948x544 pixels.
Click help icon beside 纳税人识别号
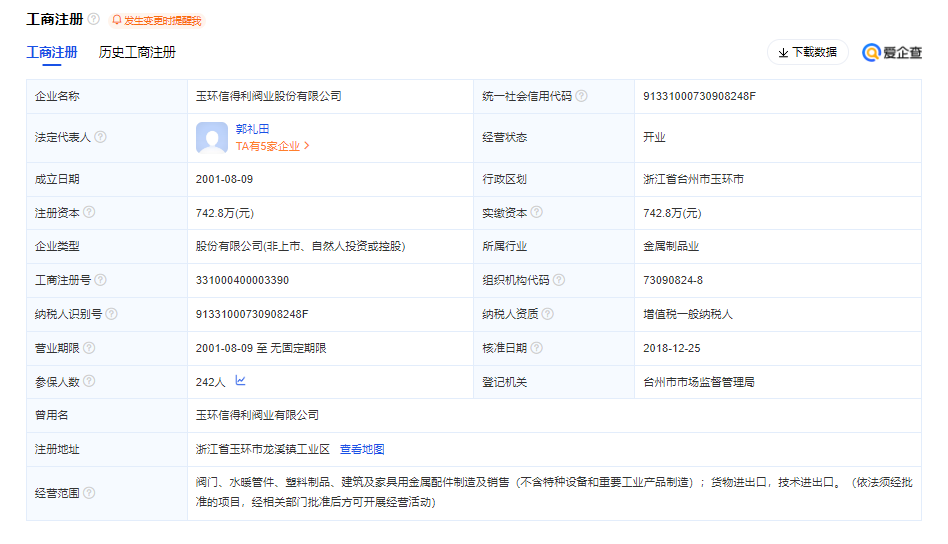tap(111, 314)
